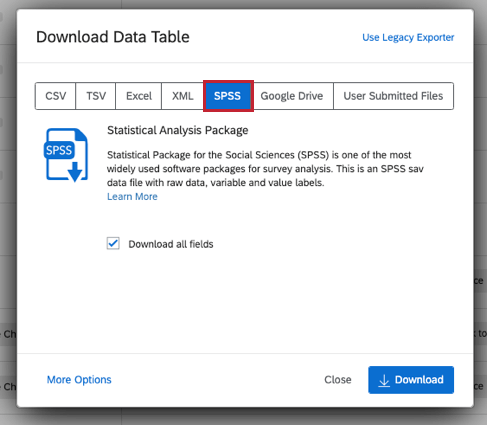Viewport: 487px width, 425px height.
Task: Close the dialog with the Close button
Action: pos(338,380)
